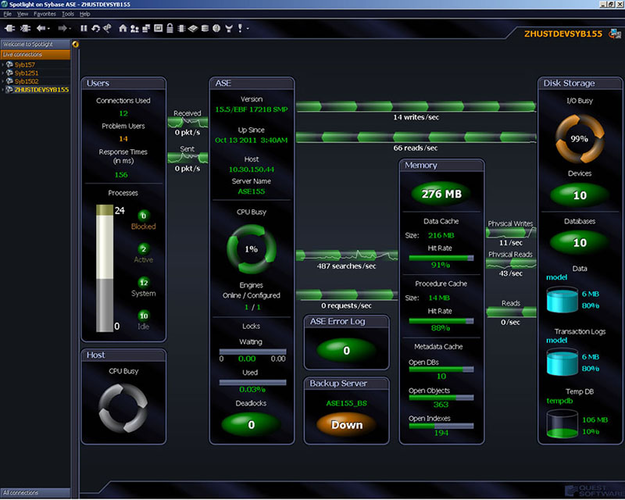Select Syb1502 in connection list
The width and height of the screenshot is (625, 500).
pyautogui.click(x=26, y=81)
